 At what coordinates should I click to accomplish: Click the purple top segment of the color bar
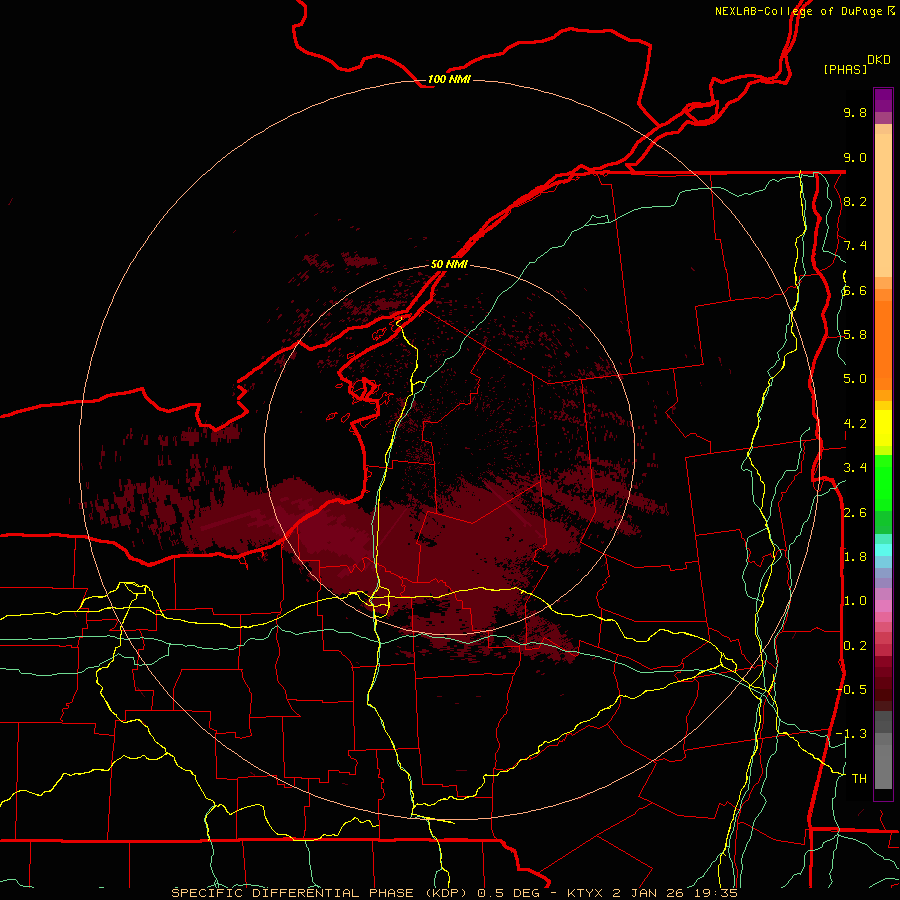(x=883, y=100)
